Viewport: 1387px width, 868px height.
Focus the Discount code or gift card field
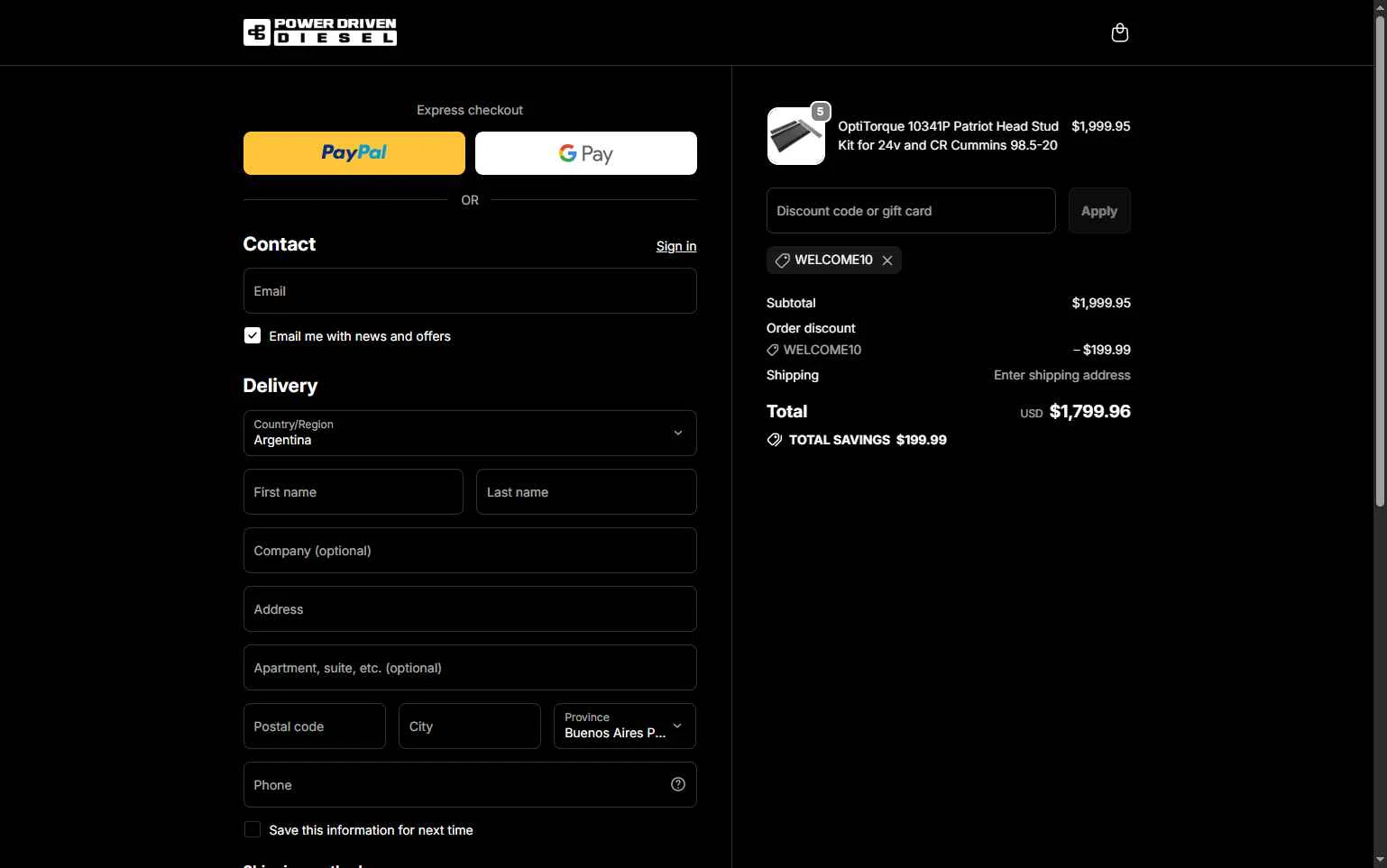click(x=911, y=211)
